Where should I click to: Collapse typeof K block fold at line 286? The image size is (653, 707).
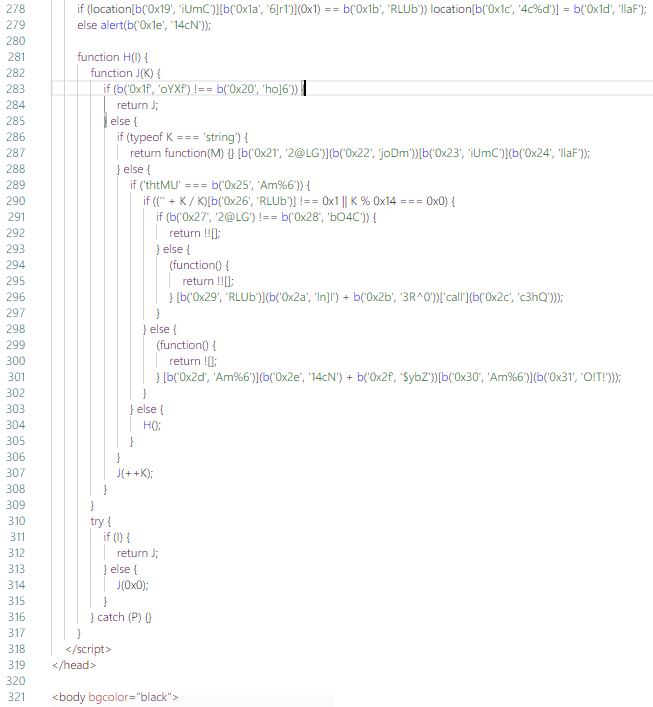click(x=41, y=137)
